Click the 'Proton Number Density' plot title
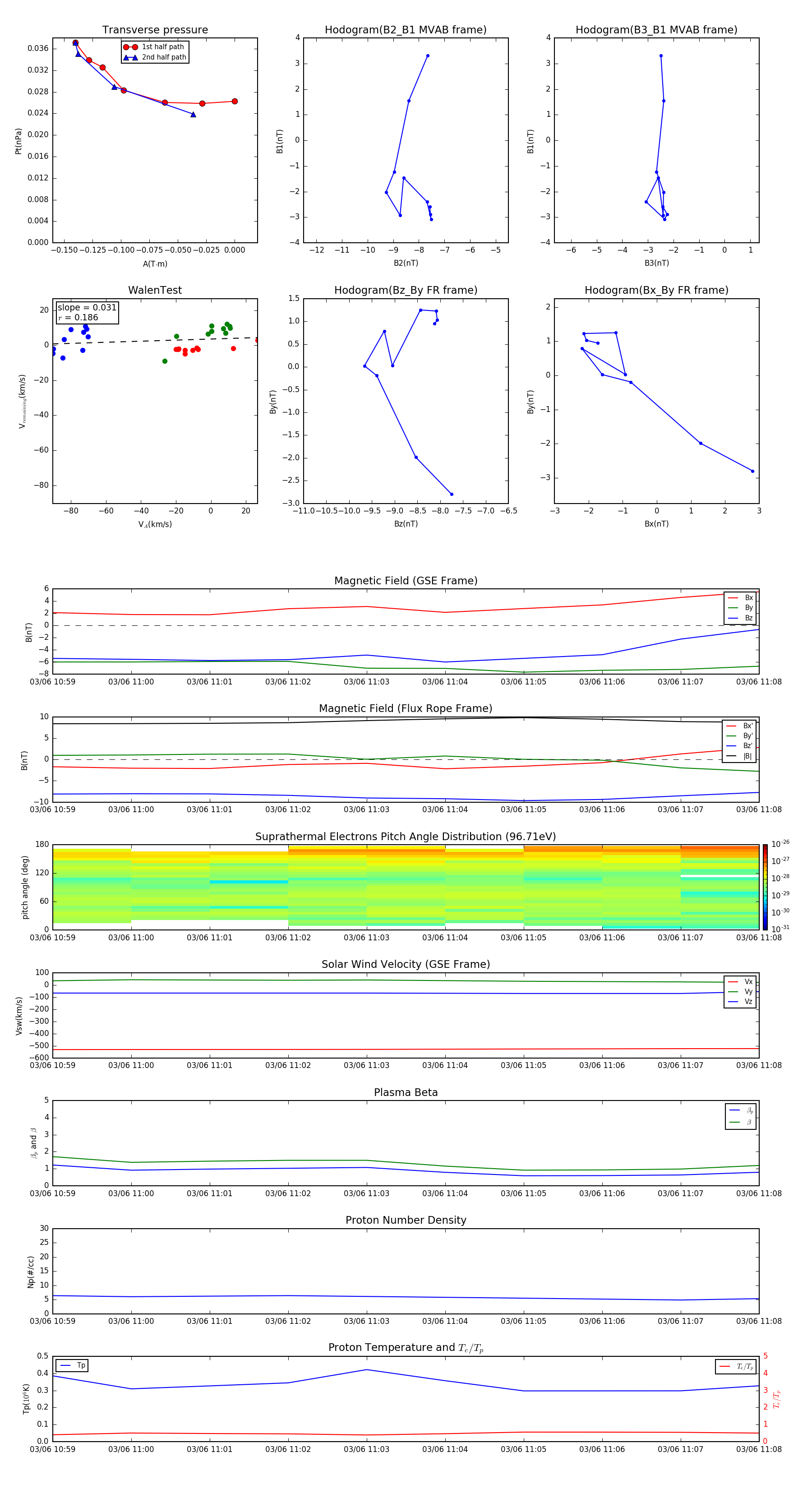This screenshot has width=812, height=1489. pyautogui.click(x=406, y=1220)
